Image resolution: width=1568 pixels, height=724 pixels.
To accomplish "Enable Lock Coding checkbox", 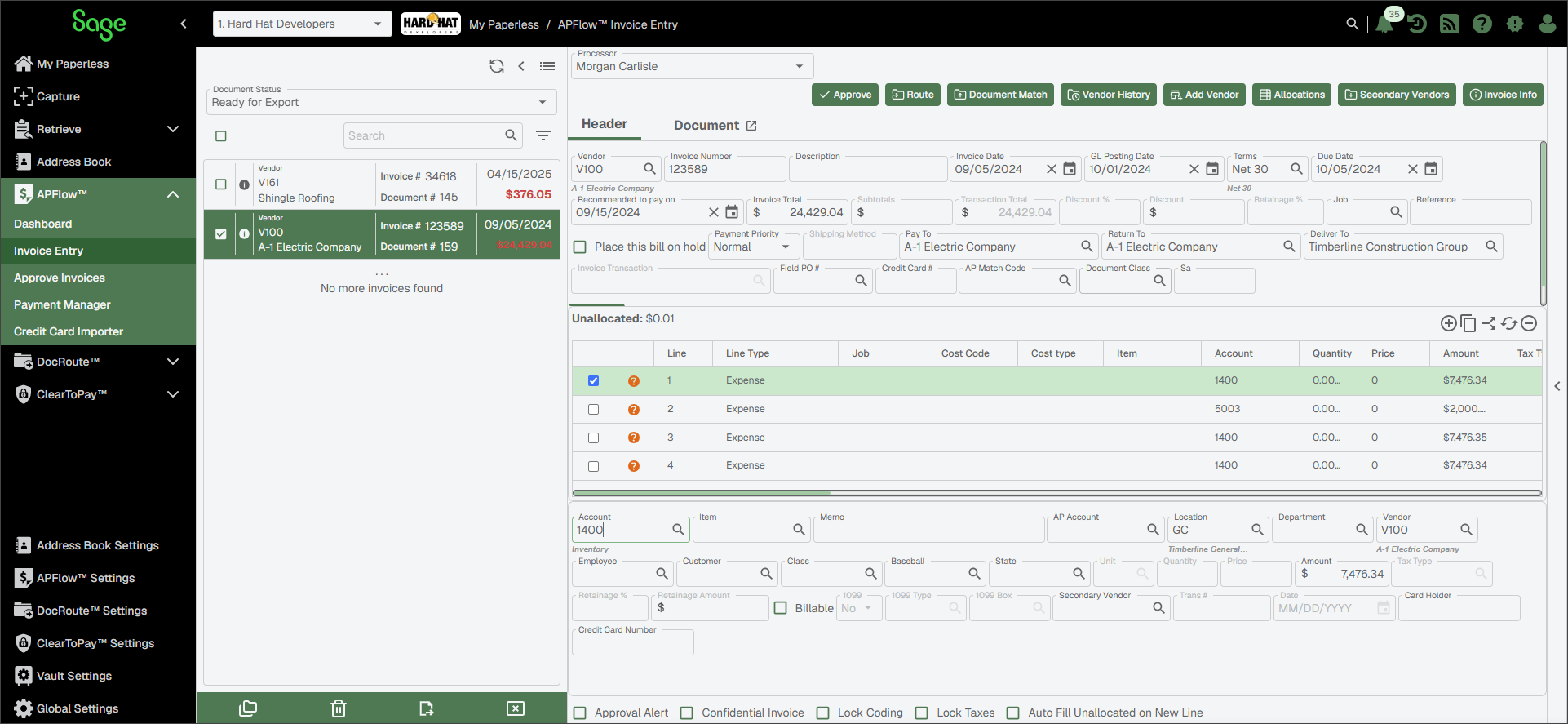I will coord(823,713).
